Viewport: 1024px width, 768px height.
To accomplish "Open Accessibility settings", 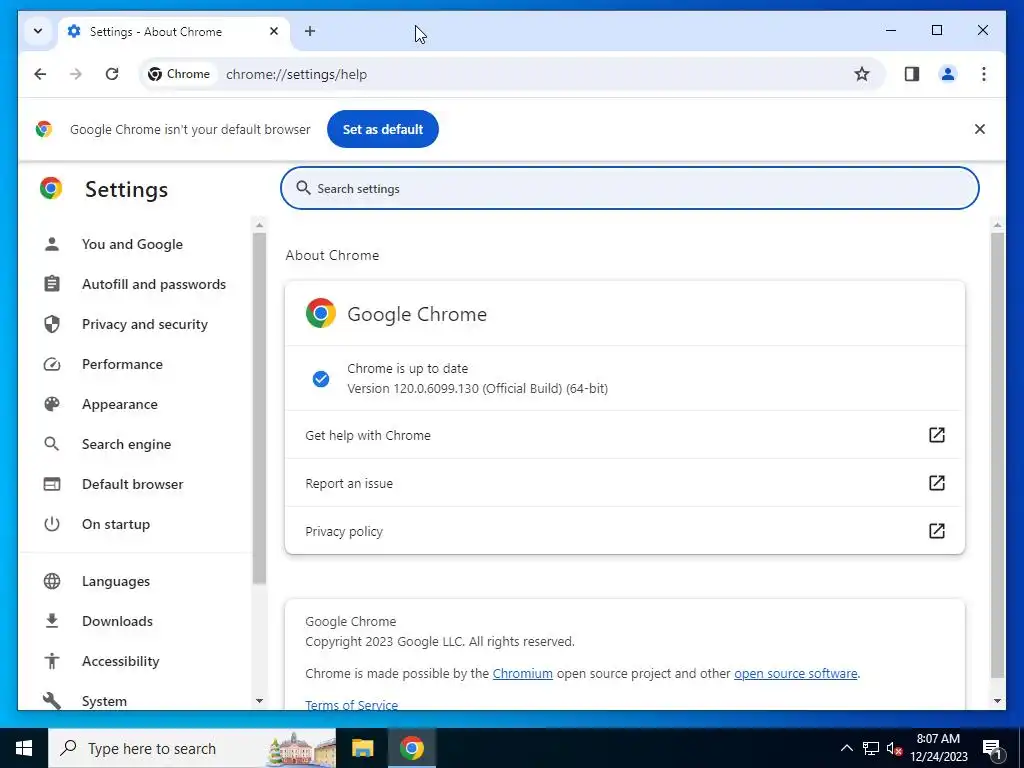I will tap(120, 661).
